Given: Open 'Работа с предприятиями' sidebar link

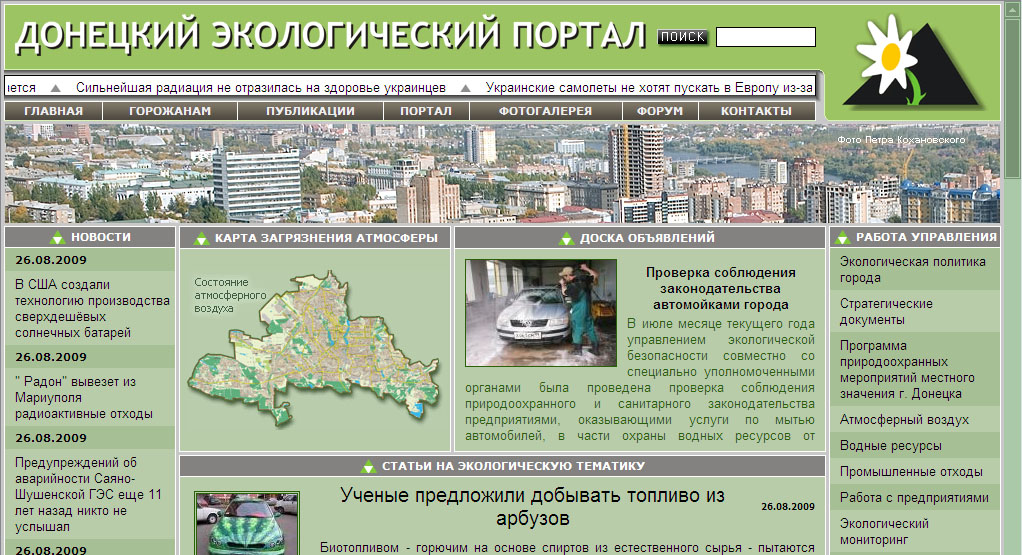Looking at the screenshot, I should (914, 498).
